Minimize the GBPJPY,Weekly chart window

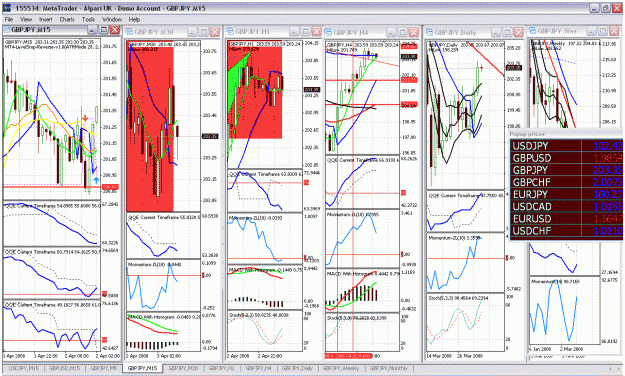tap(592, 31)
